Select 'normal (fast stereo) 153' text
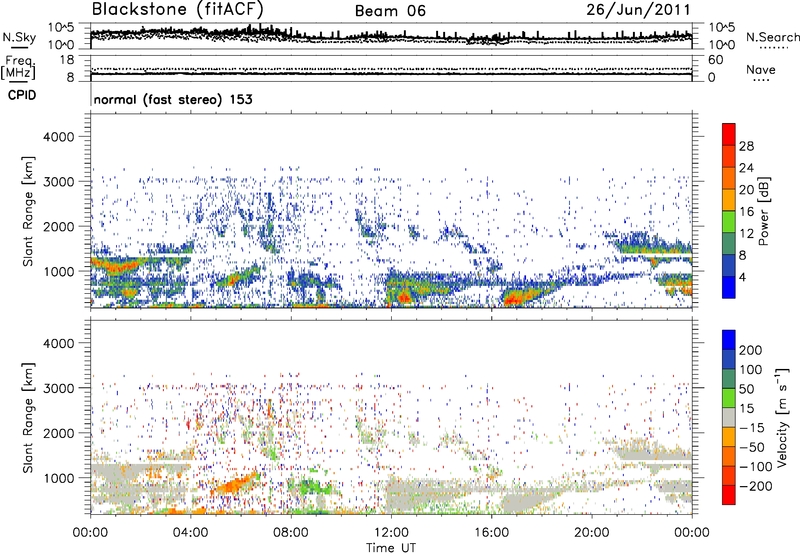This screenshot has height=554, width=800. (x=173, y=99)
